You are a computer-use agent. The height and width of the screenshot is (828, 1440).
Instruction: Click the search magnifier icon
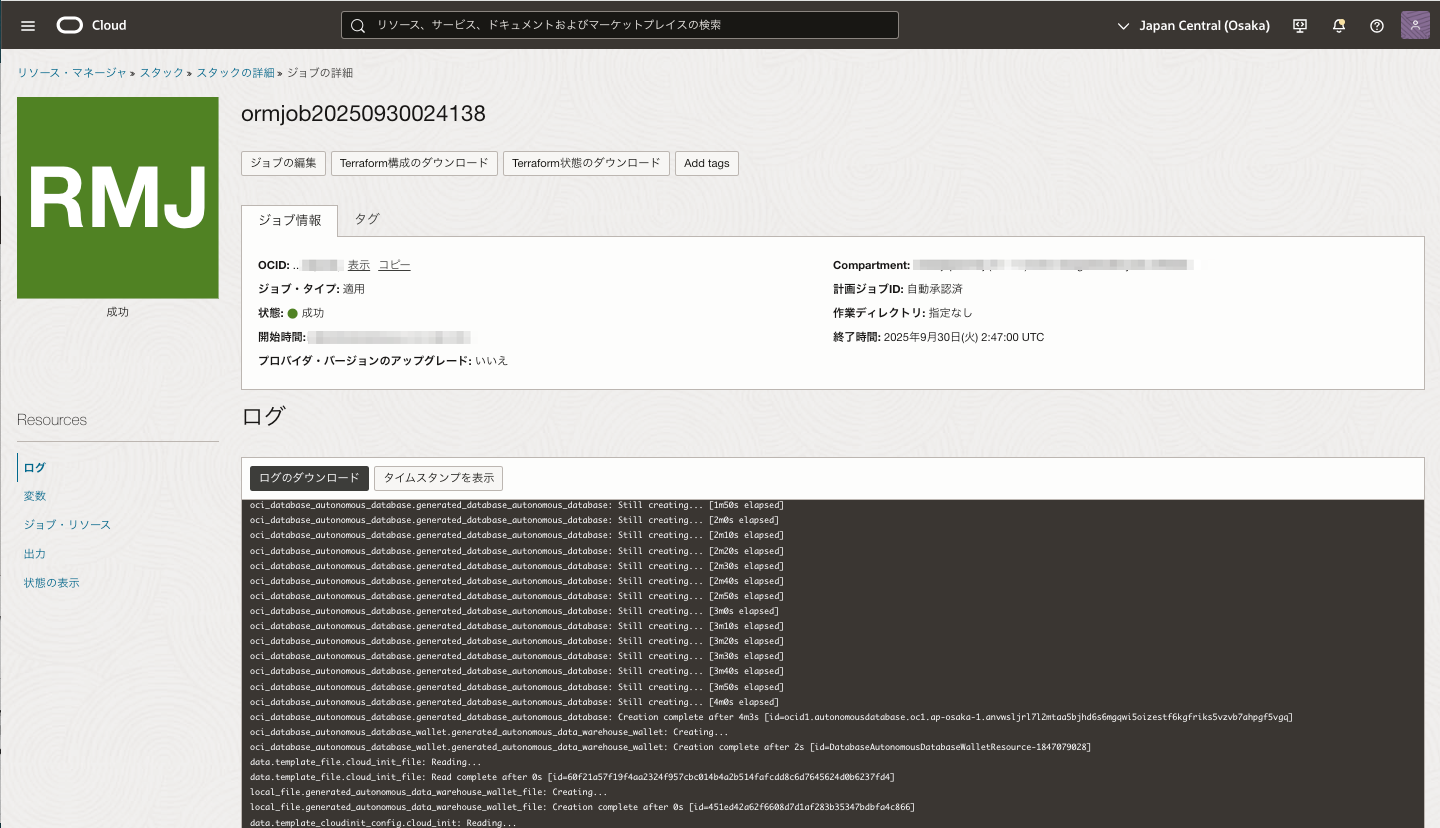tap(358, 25)
